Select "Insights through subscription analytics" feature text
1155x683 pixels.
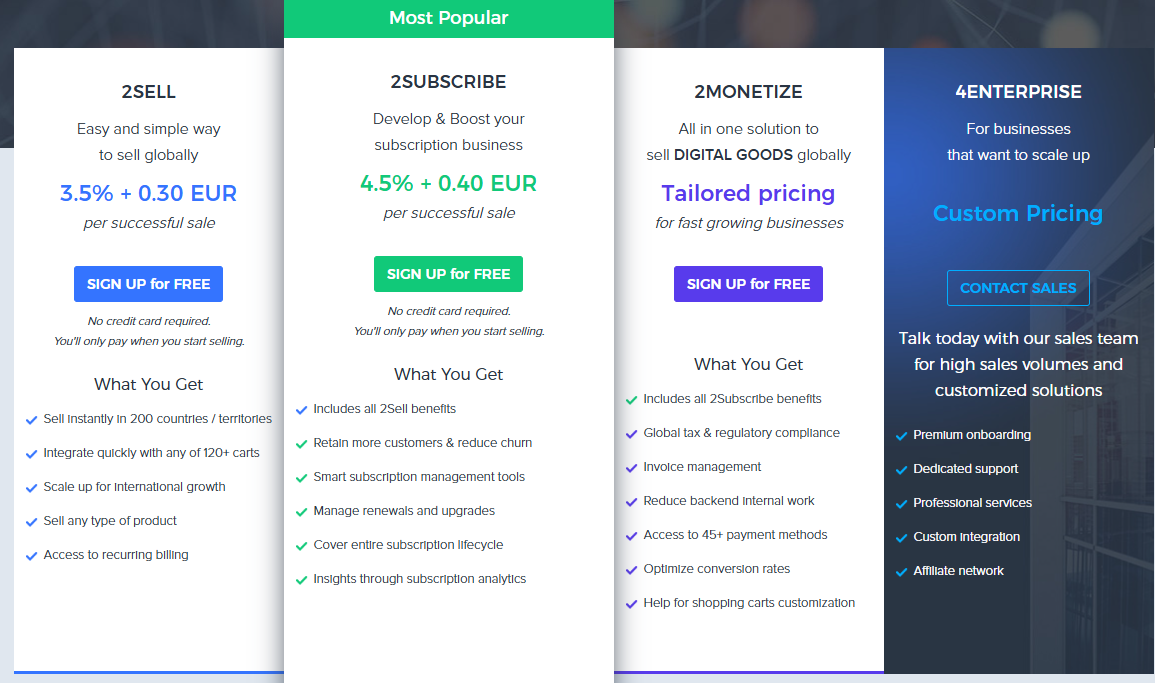[419, 579]
